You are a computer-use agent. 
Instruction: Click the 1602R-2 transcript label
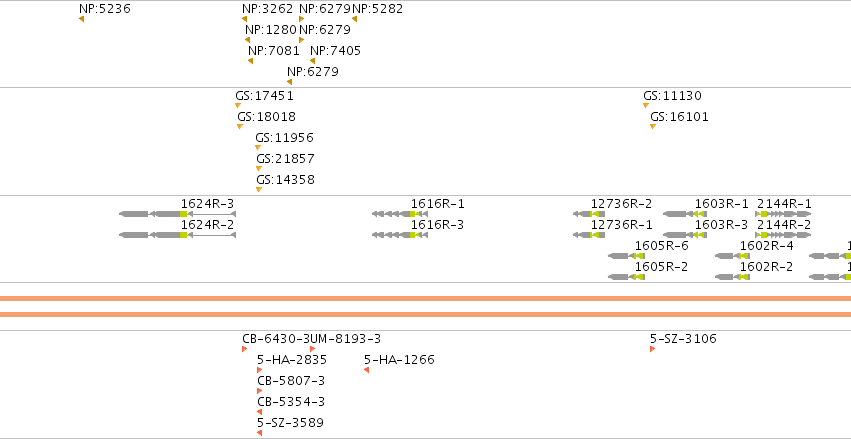tap(766, 267)
